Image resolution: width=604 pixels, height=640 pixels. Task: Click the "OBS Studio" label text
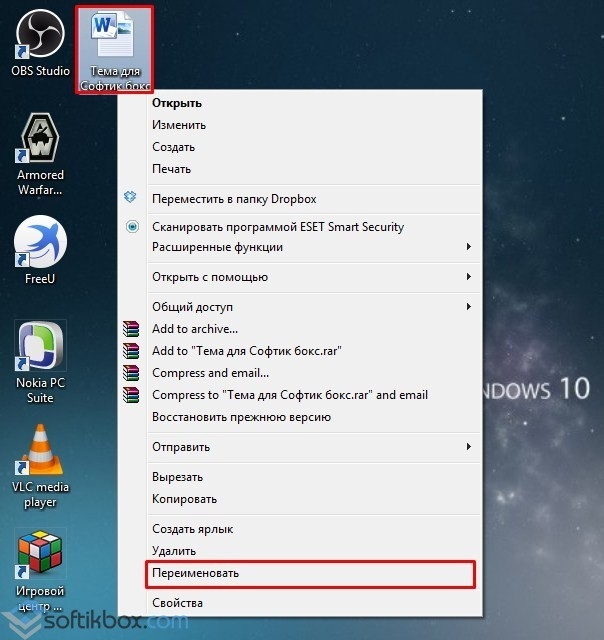pyautogui.click(x=40, y=71)
